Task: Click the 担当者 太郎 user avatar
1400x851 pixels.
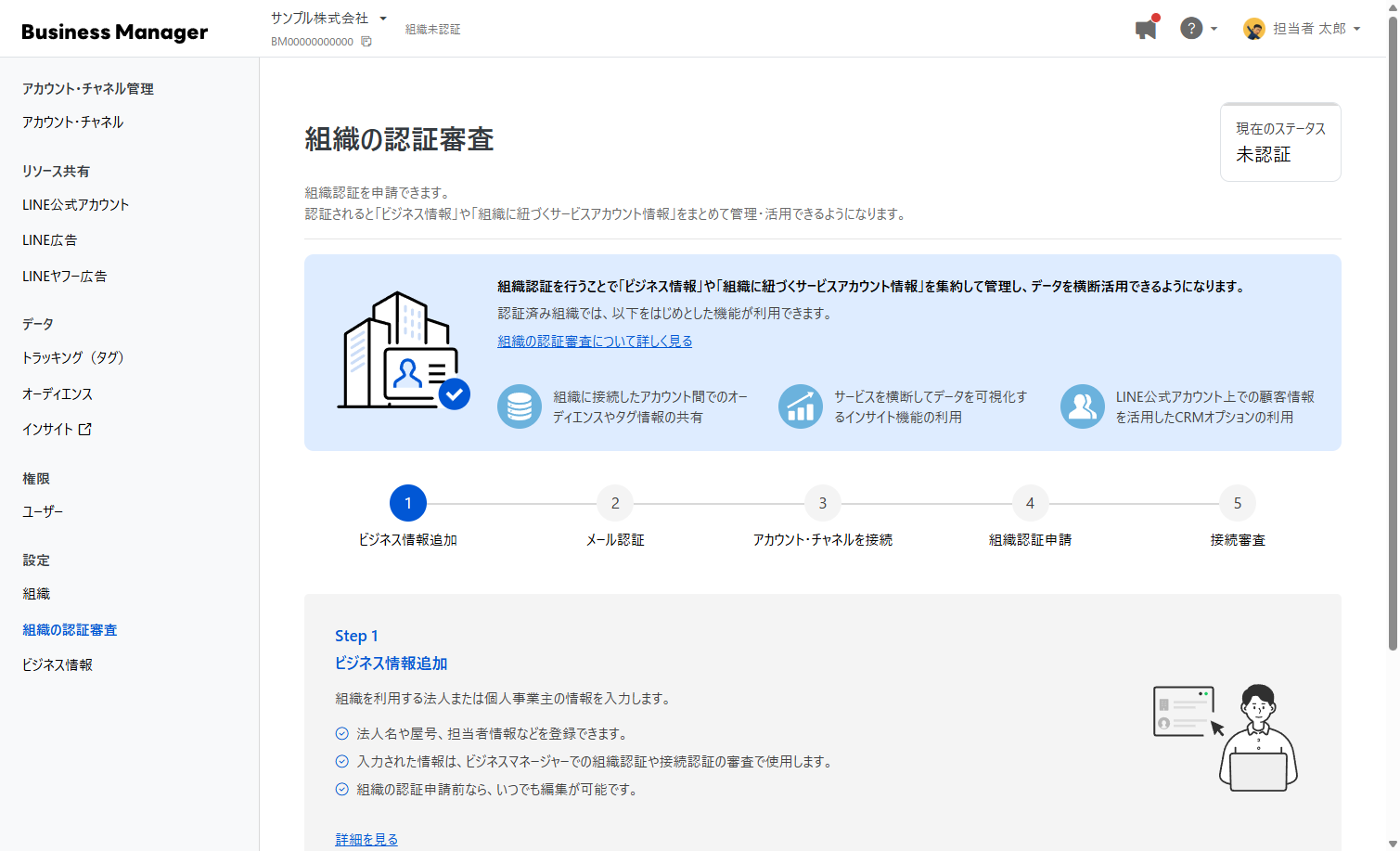Action: click(1254, 29)
